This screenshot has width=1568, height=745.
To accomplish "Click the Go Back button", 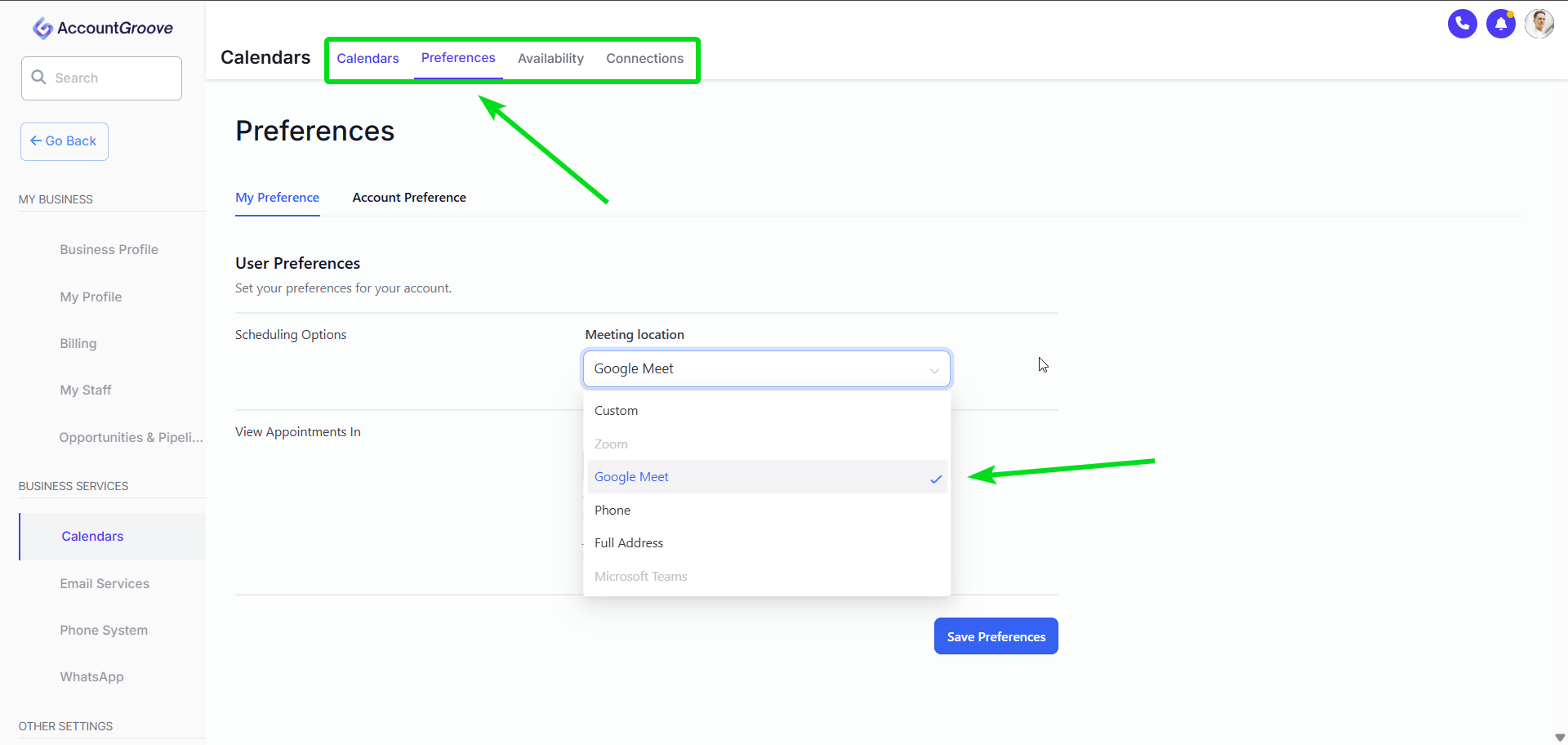I will pos(65,141).
